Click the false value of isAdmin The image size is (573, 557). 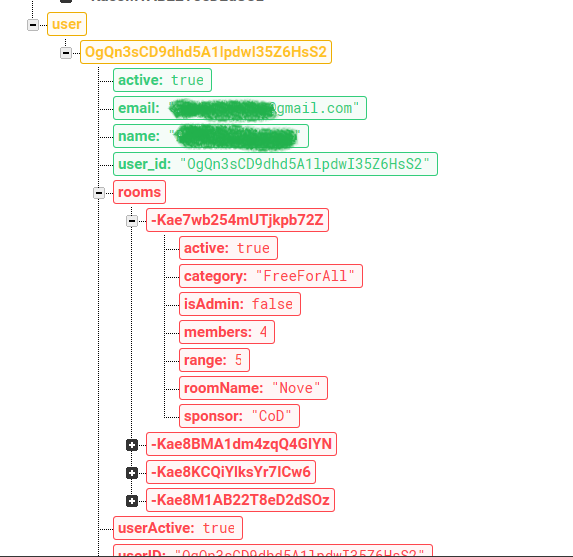coord(272,304)
